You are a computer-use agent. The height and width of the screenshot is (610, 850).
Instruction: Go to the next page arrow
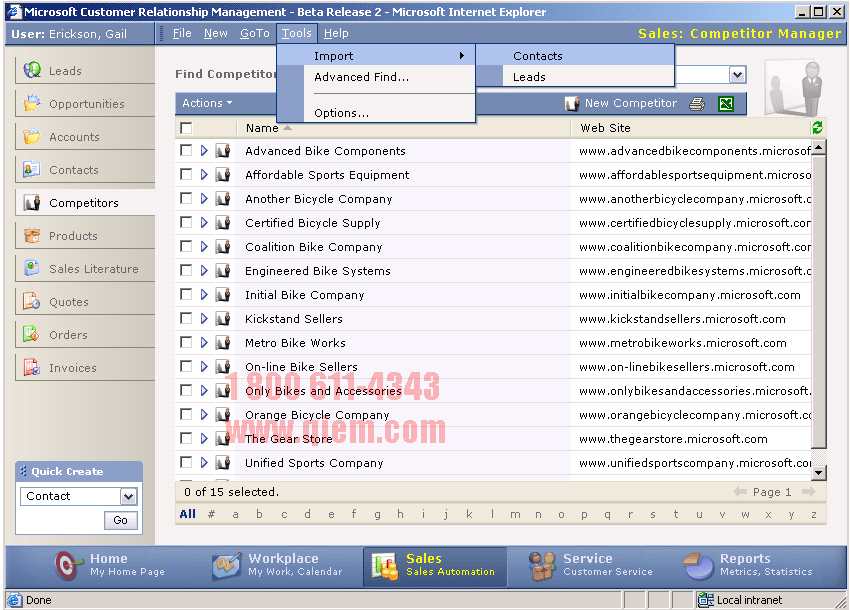tap(809, 491)
